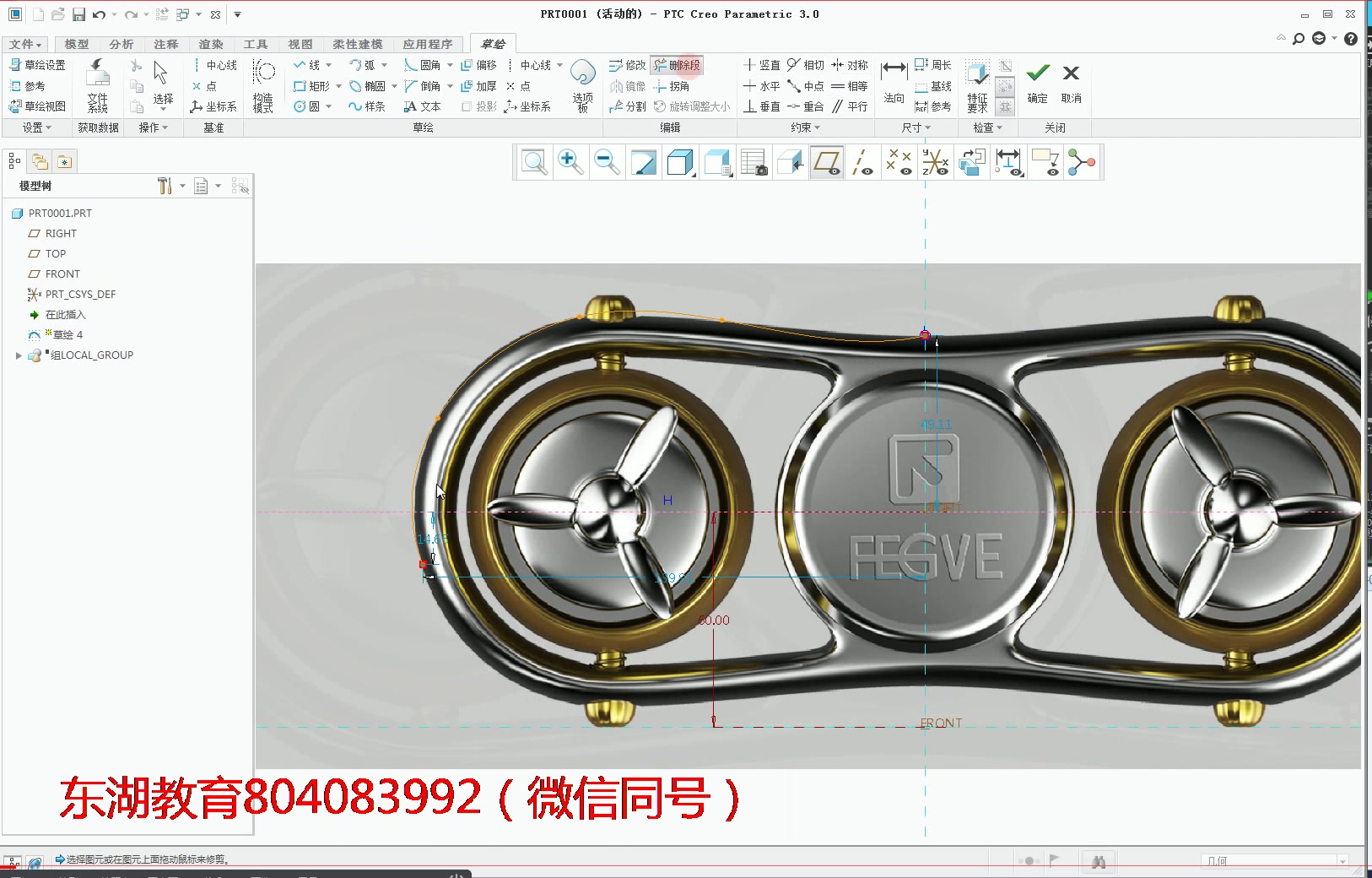Select the 样条 spline tool

pos(367,106)
